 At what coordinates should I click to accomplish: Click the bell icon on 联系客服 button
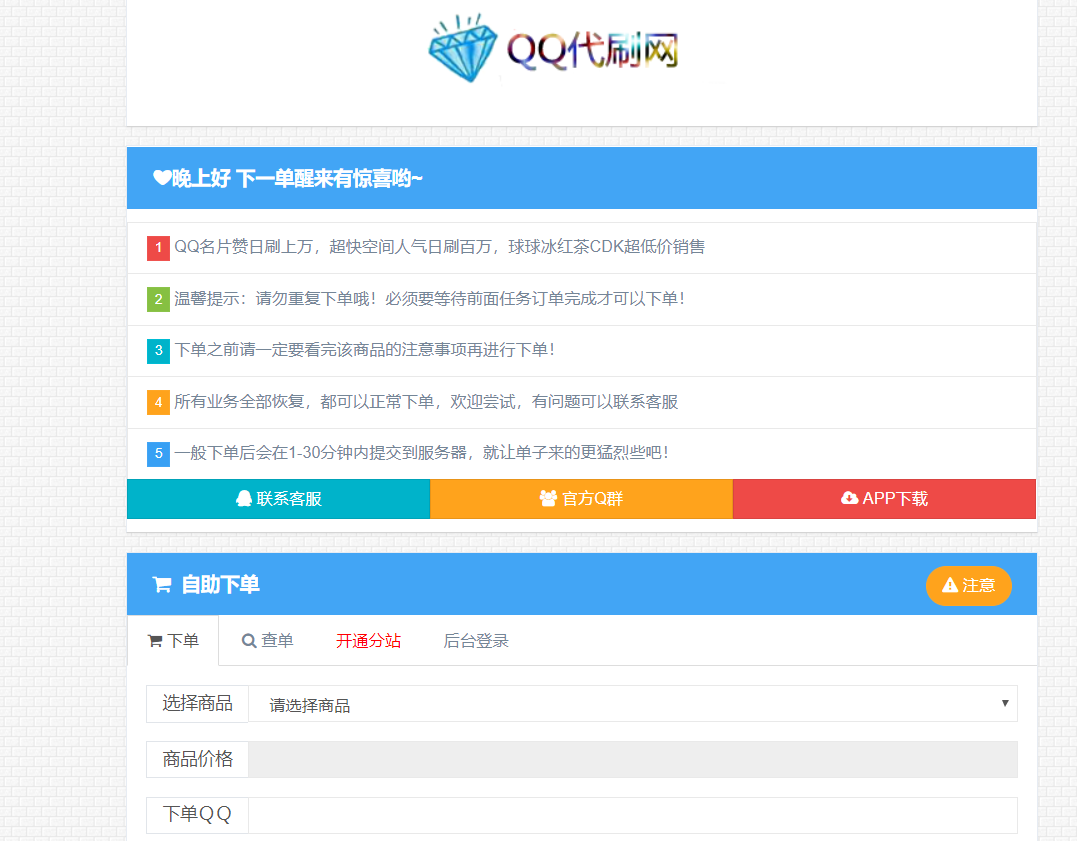point(243,498)
